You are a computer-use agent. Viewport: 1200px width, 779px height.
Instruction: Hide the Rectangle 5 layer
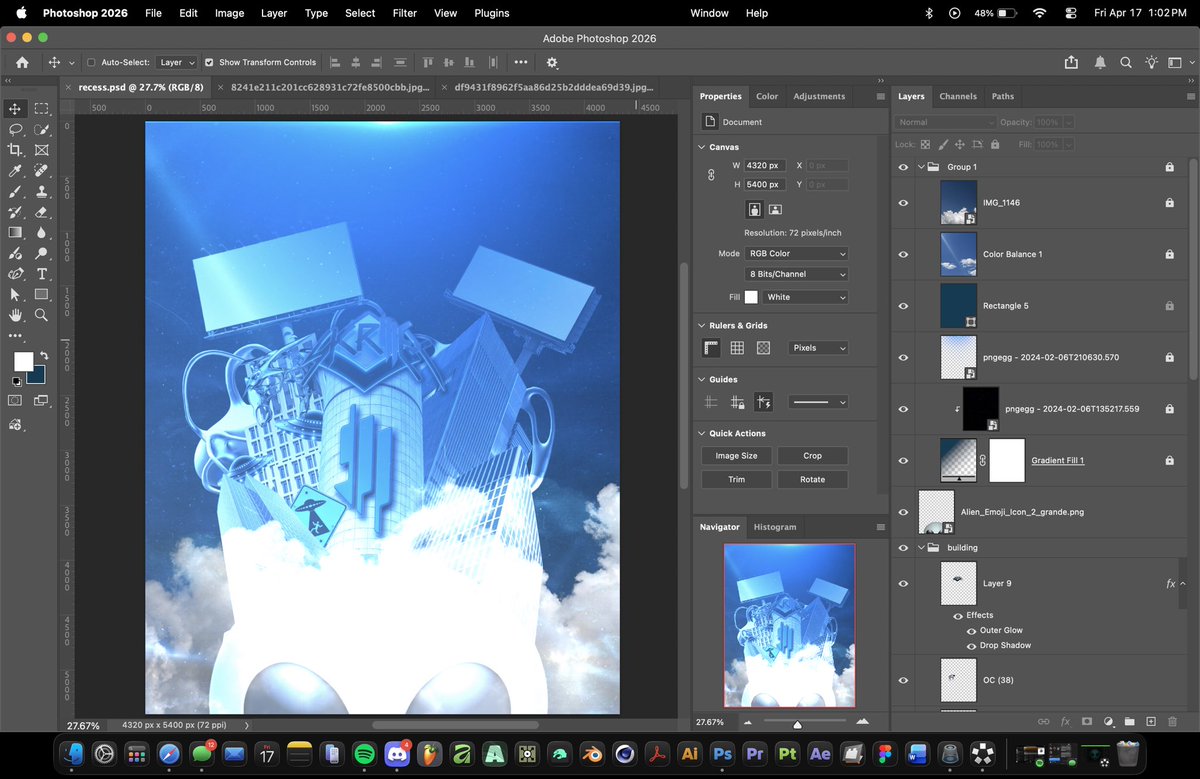(903, 306)
